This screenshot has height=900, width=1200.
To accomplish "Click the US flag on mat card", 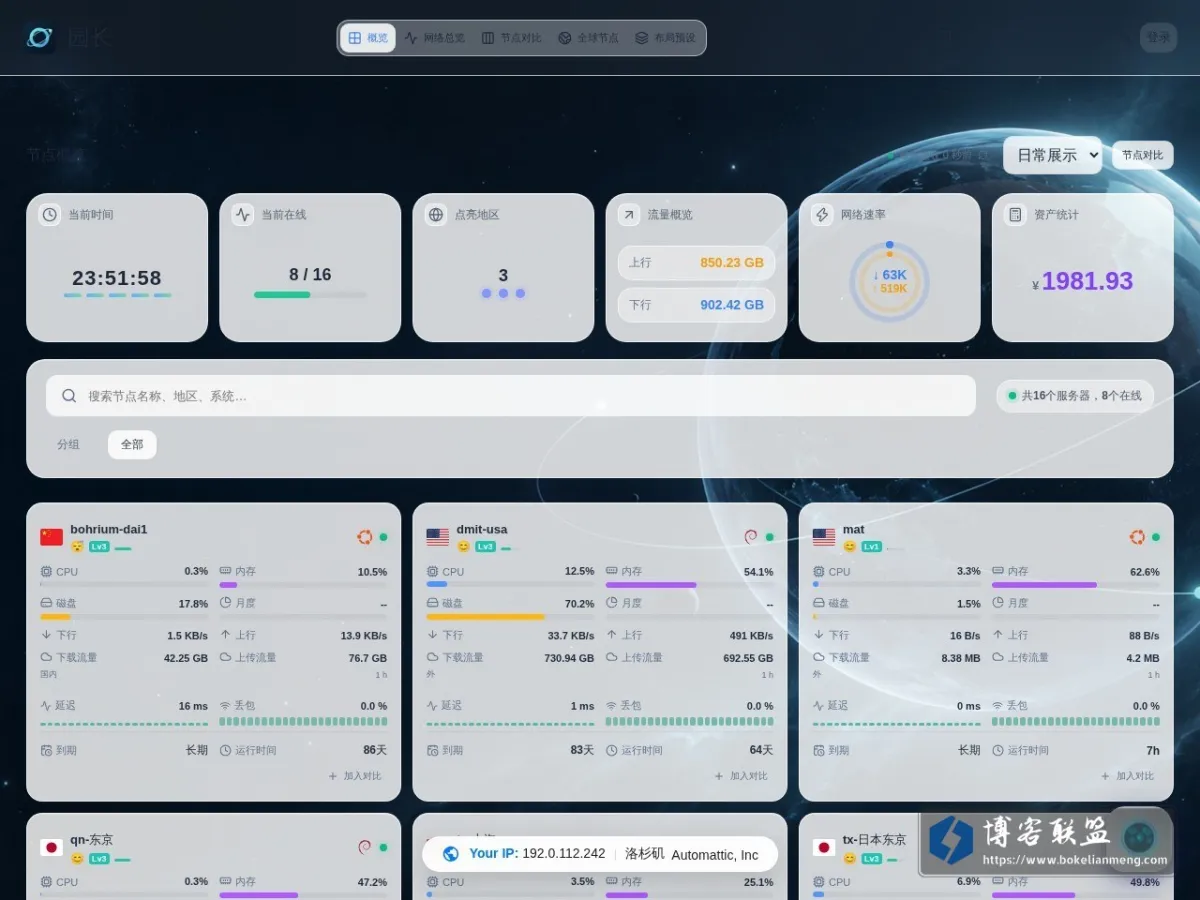I will click(x=824, y=537).
